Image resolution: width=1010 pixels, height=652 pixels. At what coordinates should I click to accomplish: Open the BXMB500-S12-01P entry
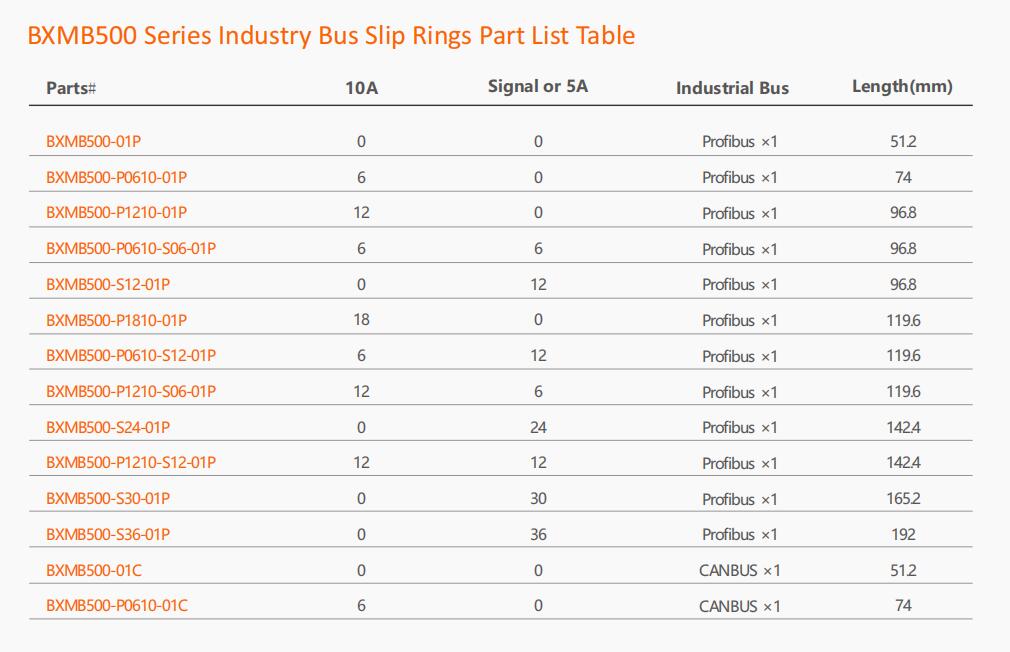[108, 284]
